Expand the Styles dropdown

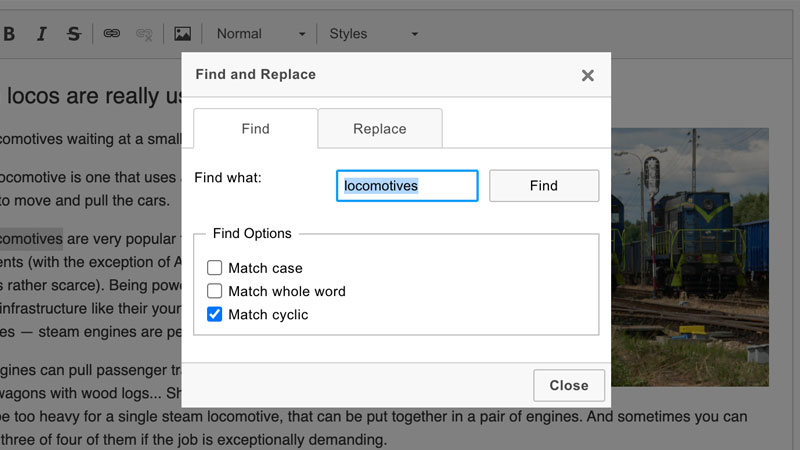coord(373,34)
